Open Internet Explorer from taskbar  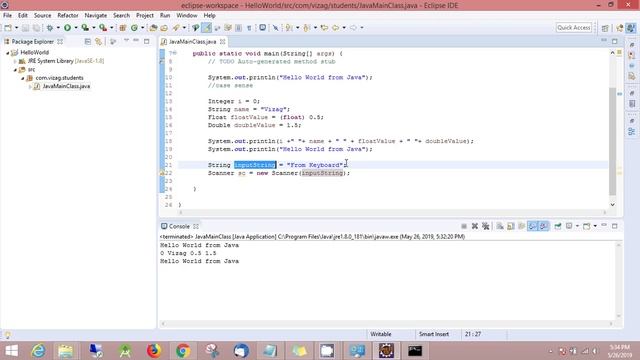38,351
